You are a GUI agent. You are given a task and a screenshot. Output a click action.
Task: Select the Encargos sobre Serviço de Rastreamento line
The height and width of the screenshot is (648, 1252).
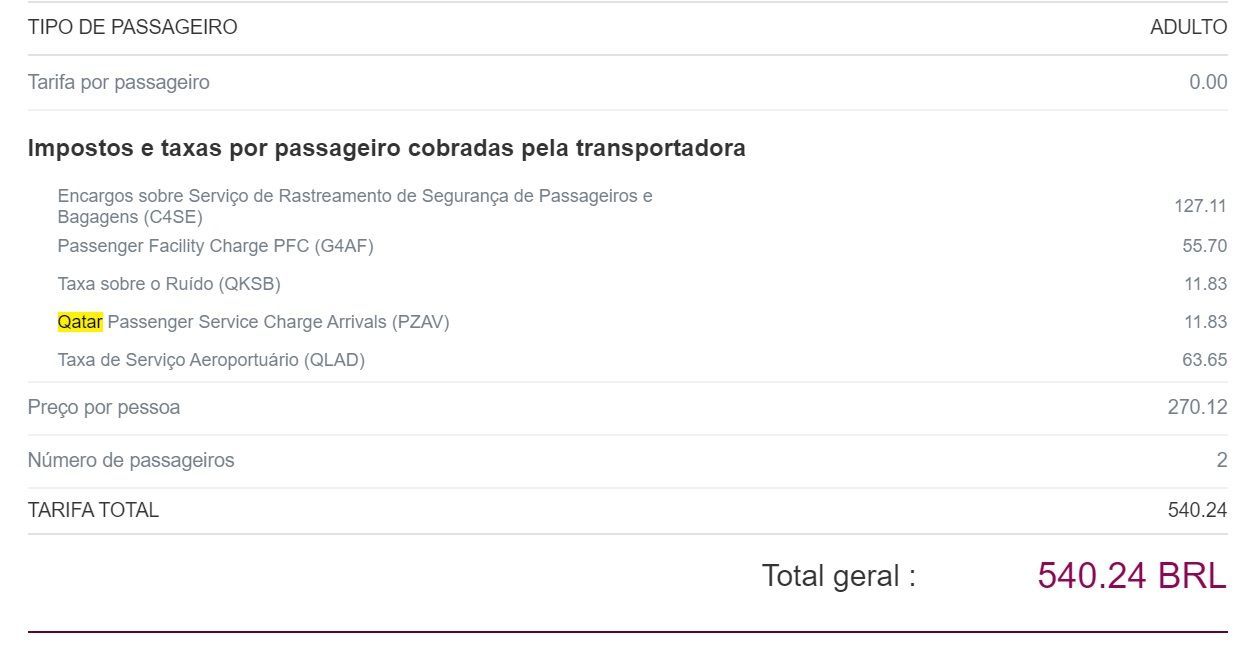[355, 206]
